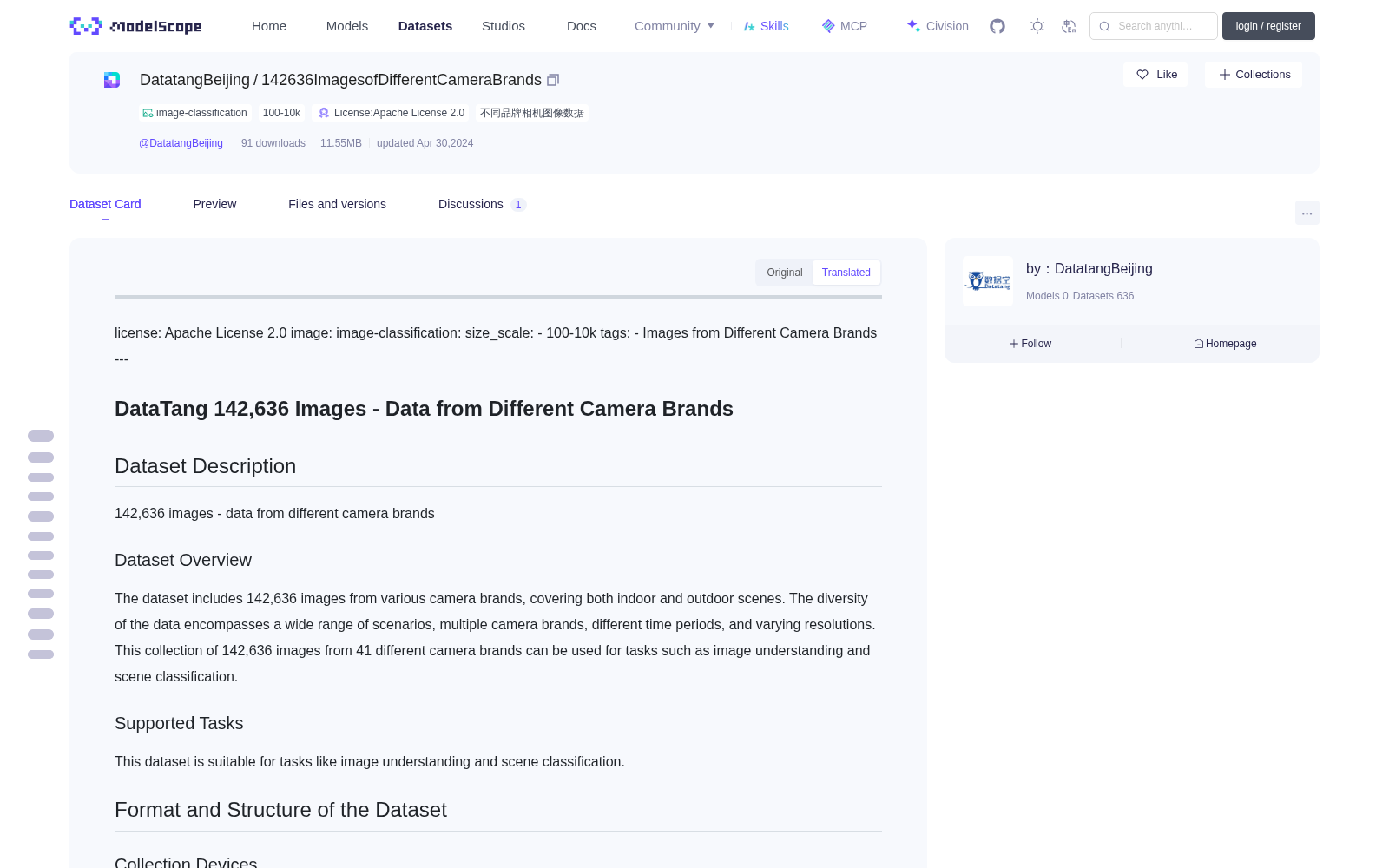Switch to the Preview tab

click(214, 204)
